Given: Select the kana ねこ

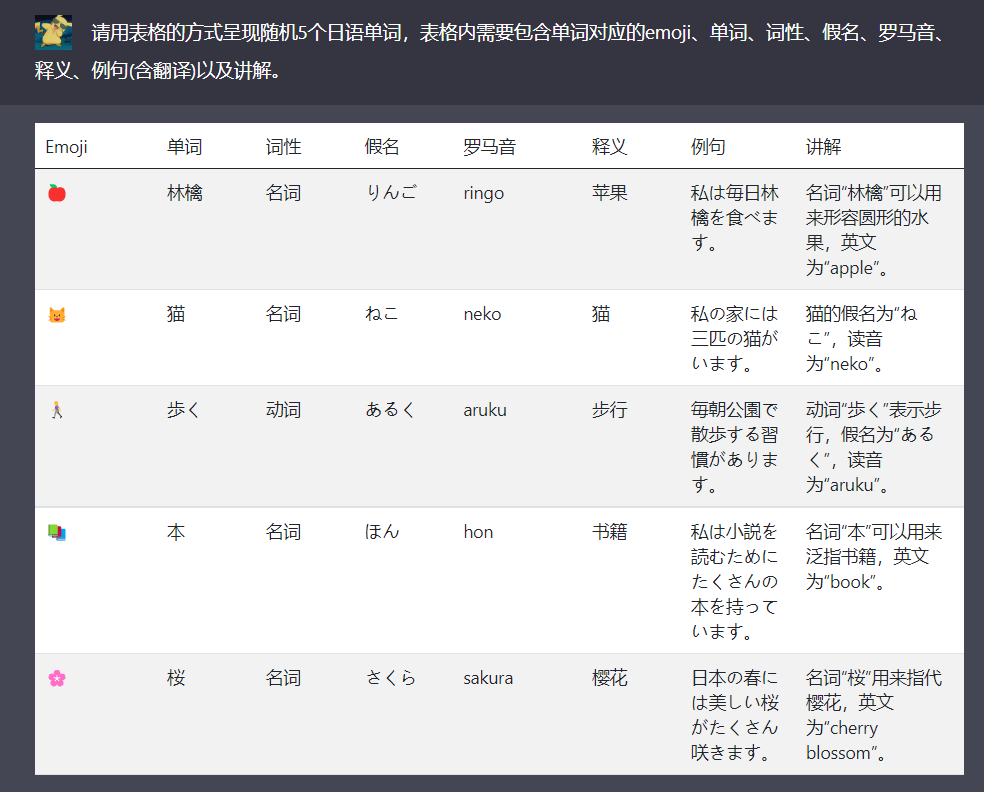Looking at the screenshot, I should (x=382, y=314).
